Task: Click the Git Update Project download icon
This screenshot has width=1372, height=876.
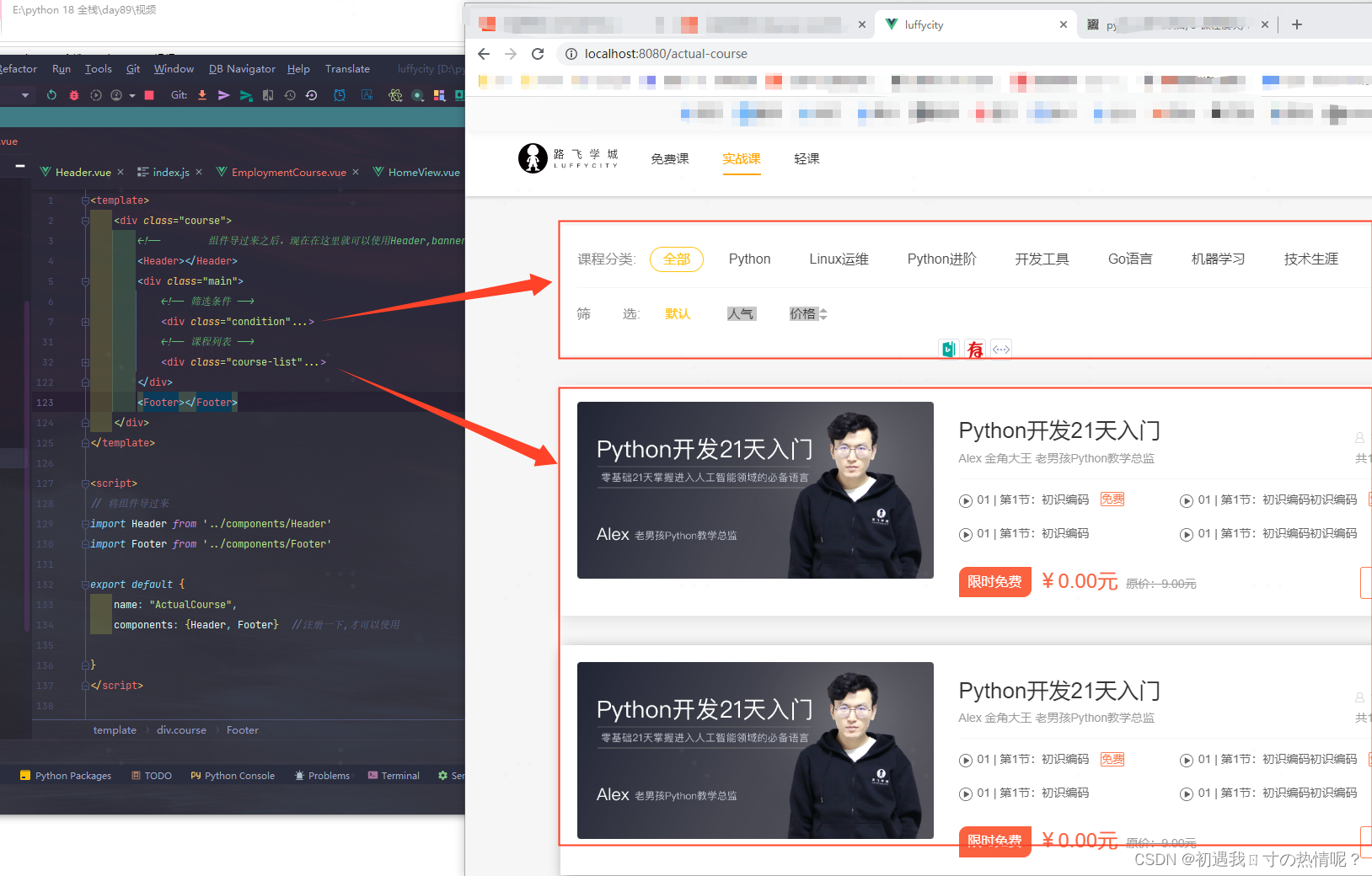Action: (x=202, y=95)
